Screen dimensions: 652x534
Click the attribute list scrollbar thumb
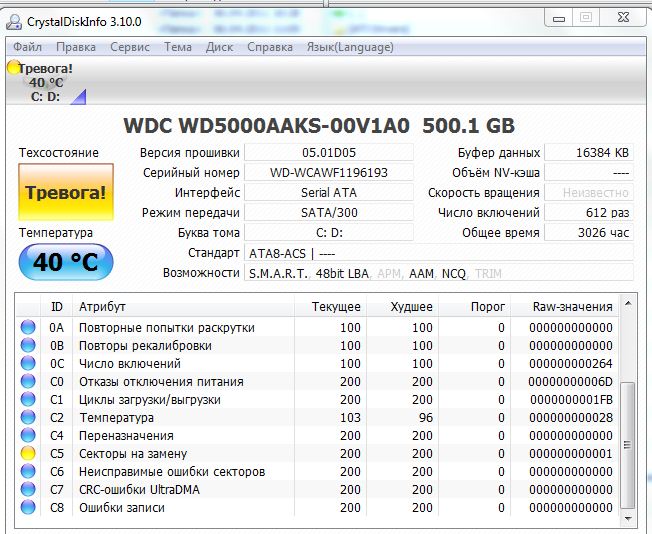628,445
